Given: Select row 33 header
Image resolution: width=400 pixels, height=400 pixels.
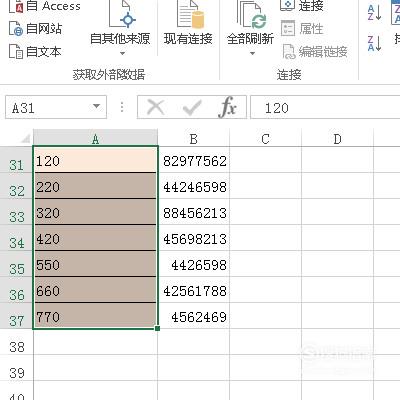Looking at the screenshot, I should pyautogui.click(x=16, y=212).
